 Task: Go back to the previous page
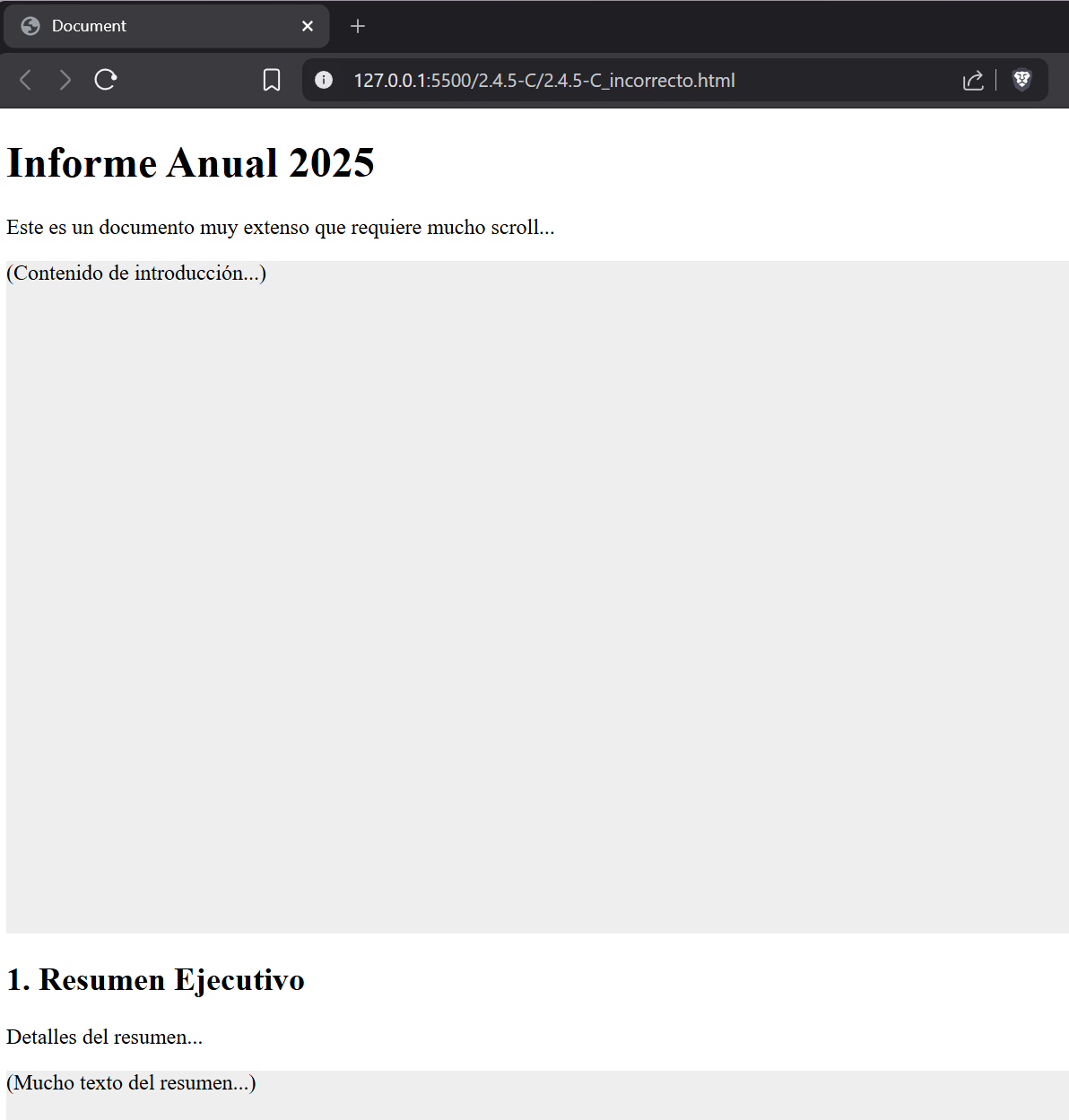pos(26,80)
